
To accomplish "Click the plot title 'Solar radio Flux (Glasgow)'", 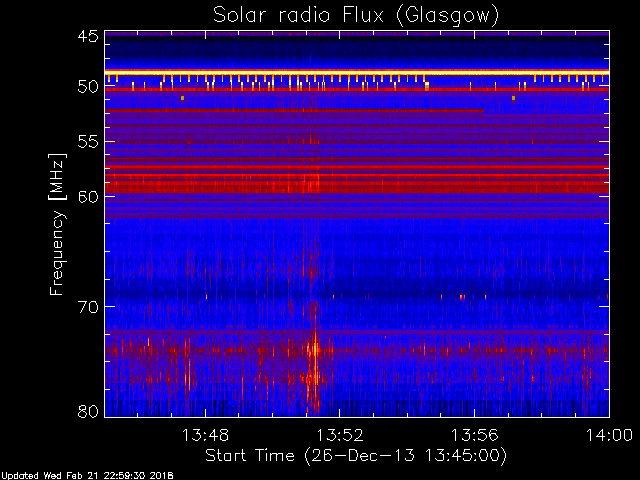I will click(x=356, y=16).
